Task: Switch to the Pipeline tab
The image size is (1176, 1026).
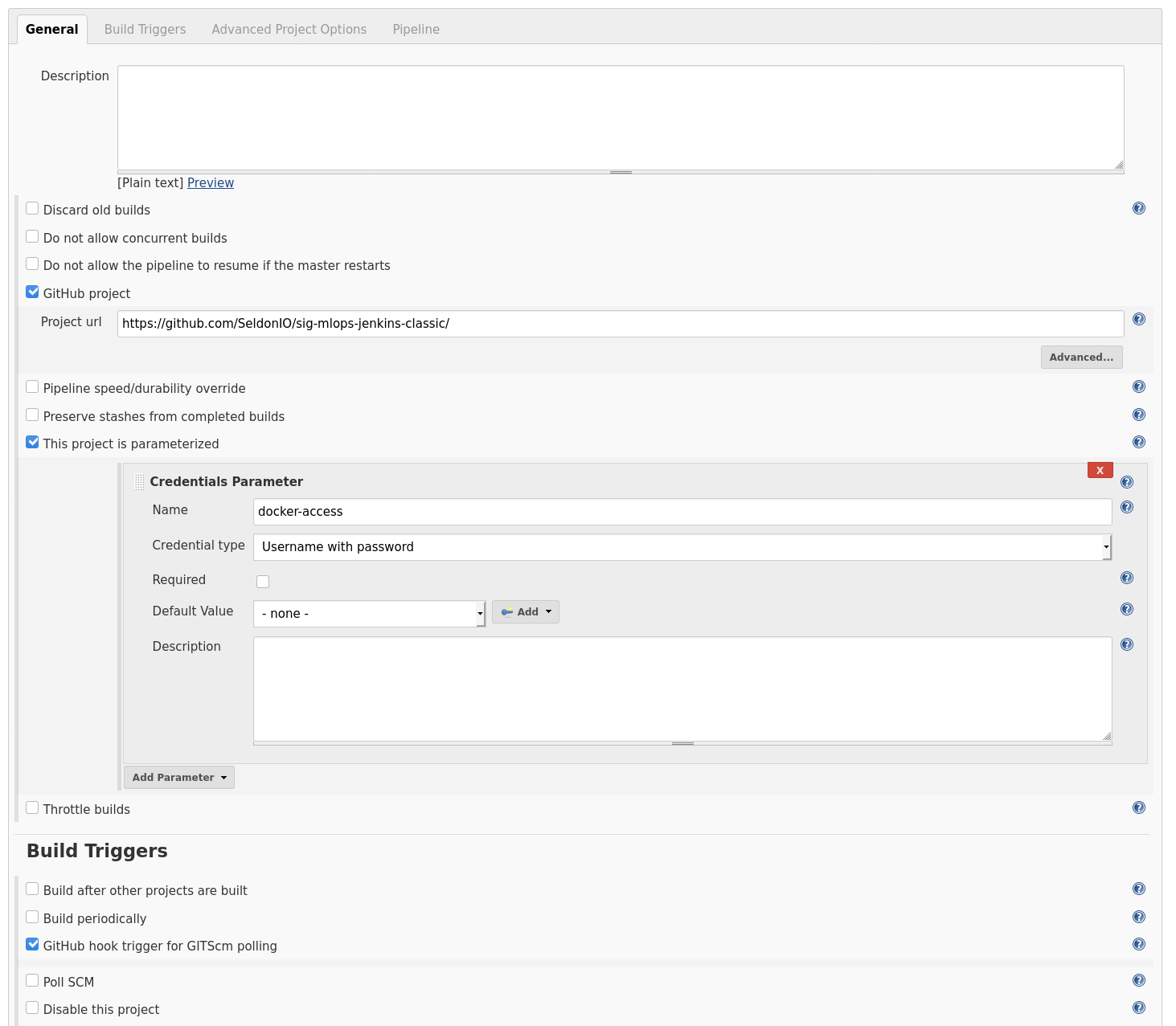Action: 415,29
